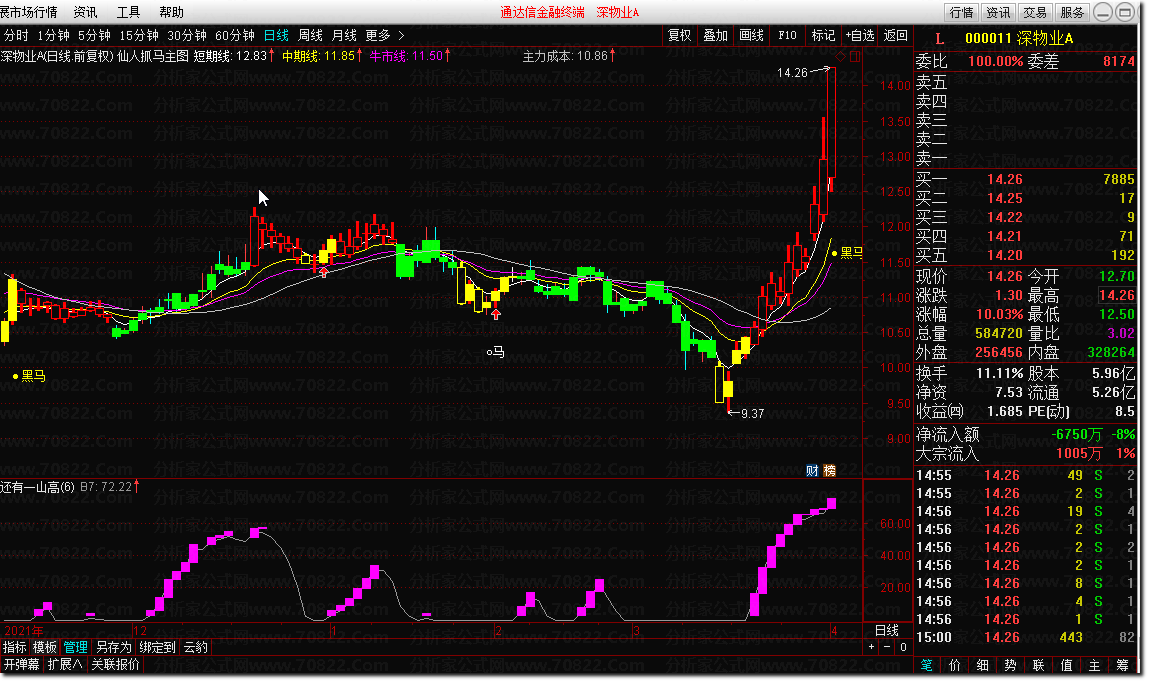Open the 资讯 menu in menu bar

[86, 12]
